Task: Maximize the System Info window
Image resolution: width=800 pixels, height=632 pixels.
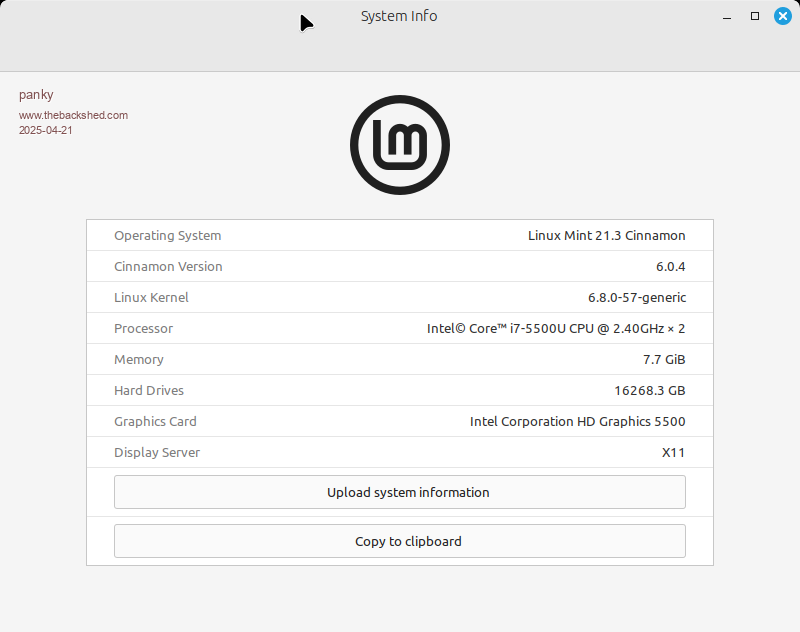Action: [x=755, y=16]
